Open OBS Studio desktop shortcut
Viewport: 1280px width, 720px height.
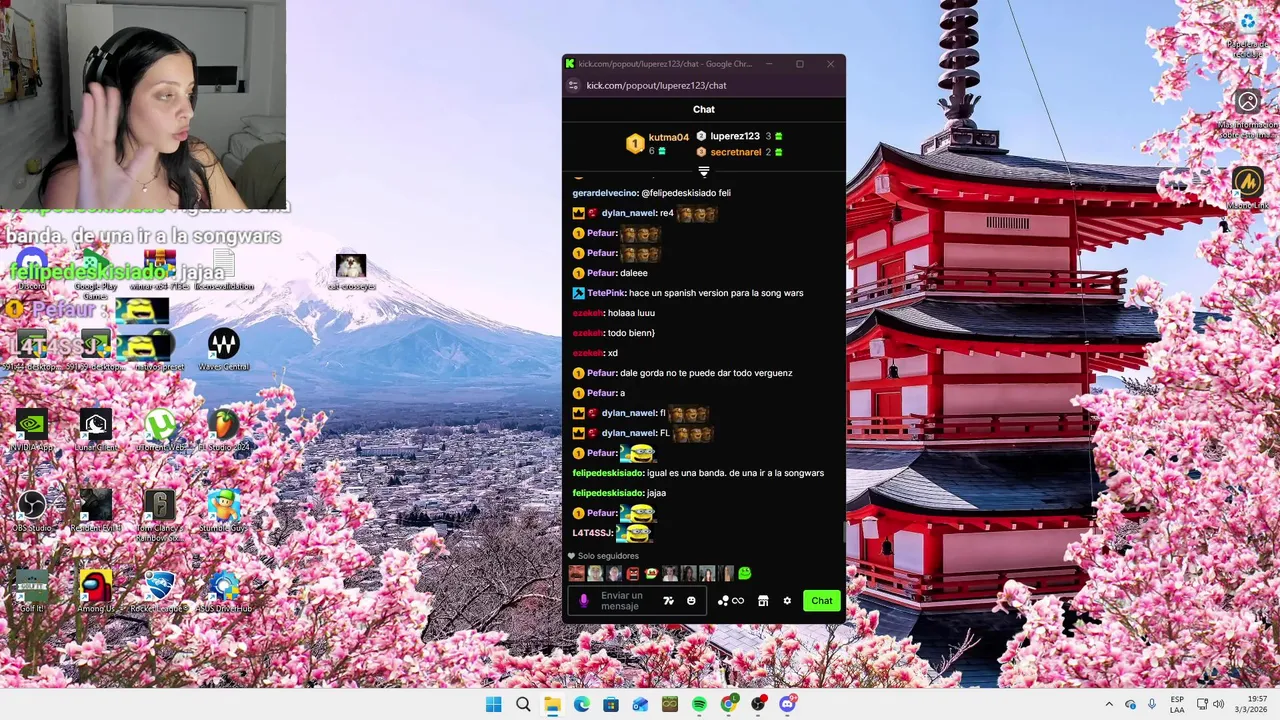tap(32, 512)
